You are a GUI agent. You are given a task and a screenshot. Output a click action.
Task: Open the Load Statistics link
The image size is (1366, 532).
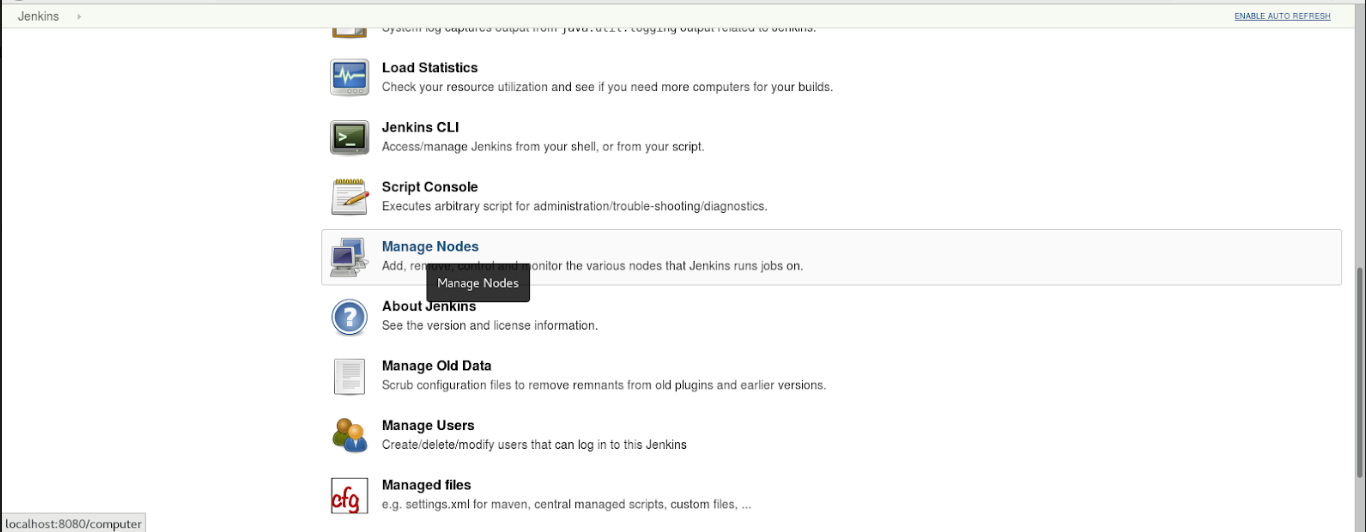coord(430,68)
